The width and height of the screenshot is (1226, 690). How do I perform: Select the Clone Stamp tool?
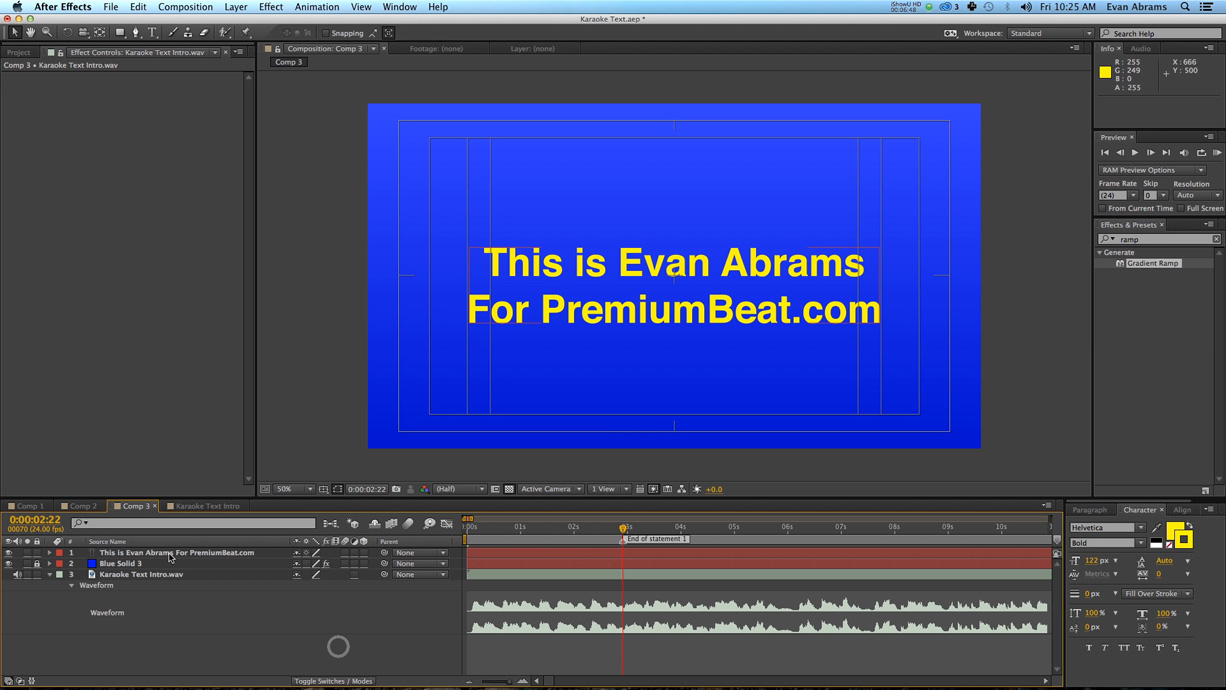click(188, 32)
